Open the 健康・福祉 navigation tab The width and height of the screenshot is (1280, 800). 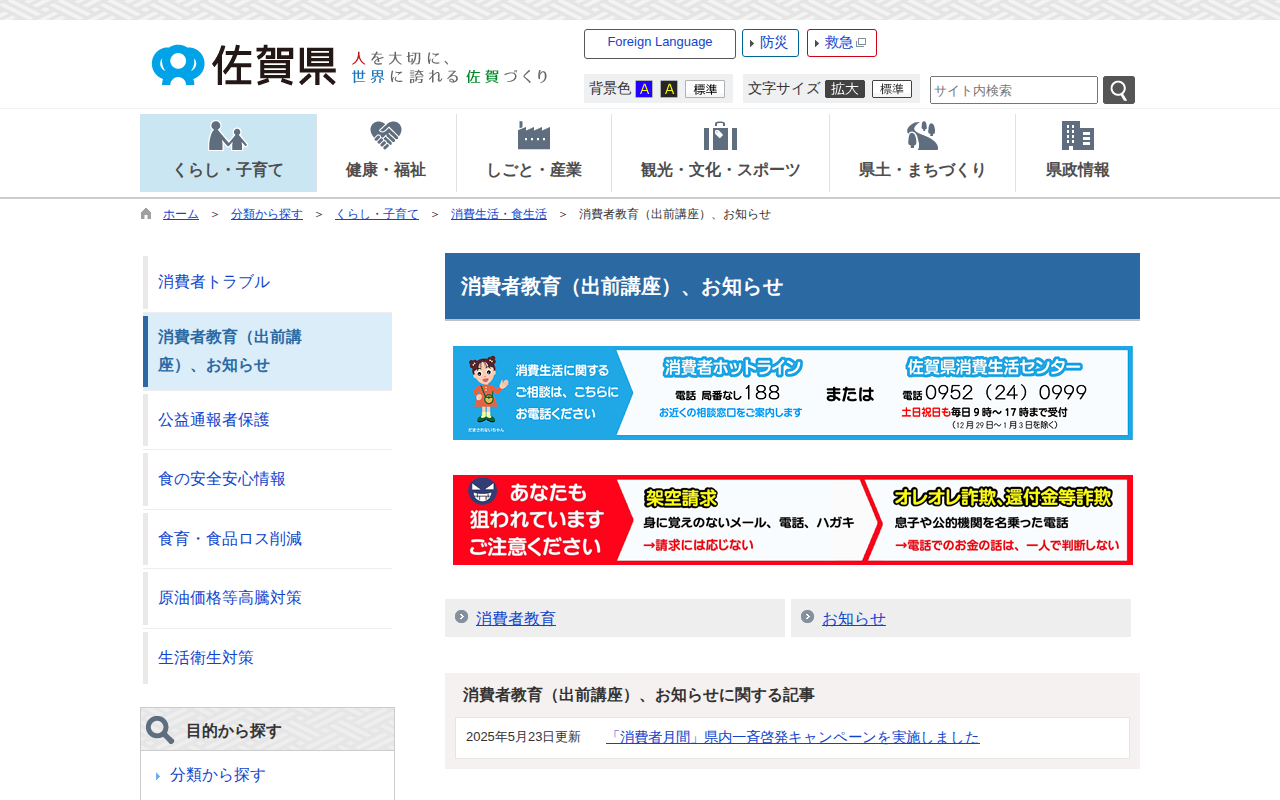point(386,153)
